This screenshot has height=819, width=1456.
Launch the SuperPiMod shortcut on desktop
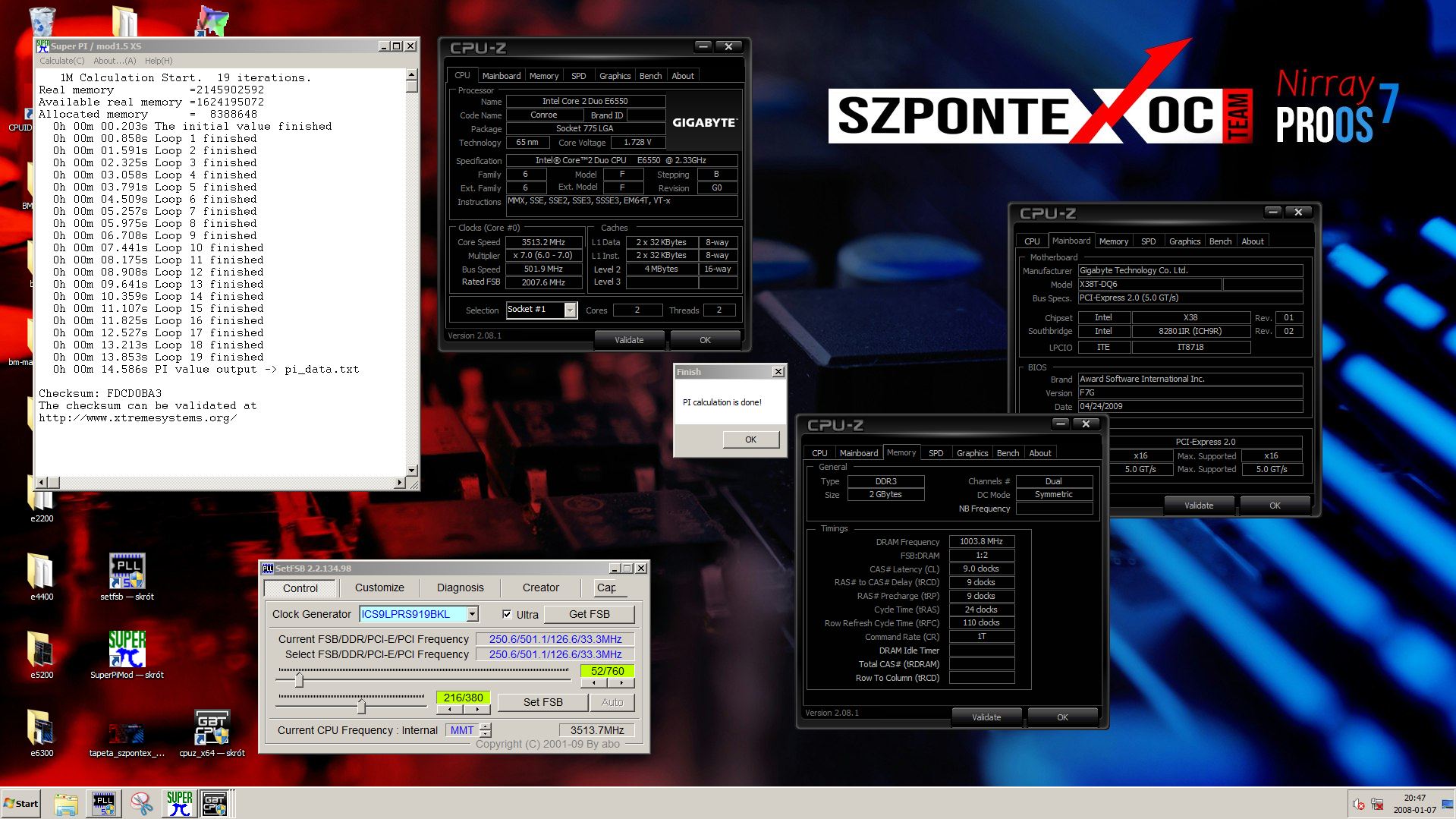click(127, 654)
